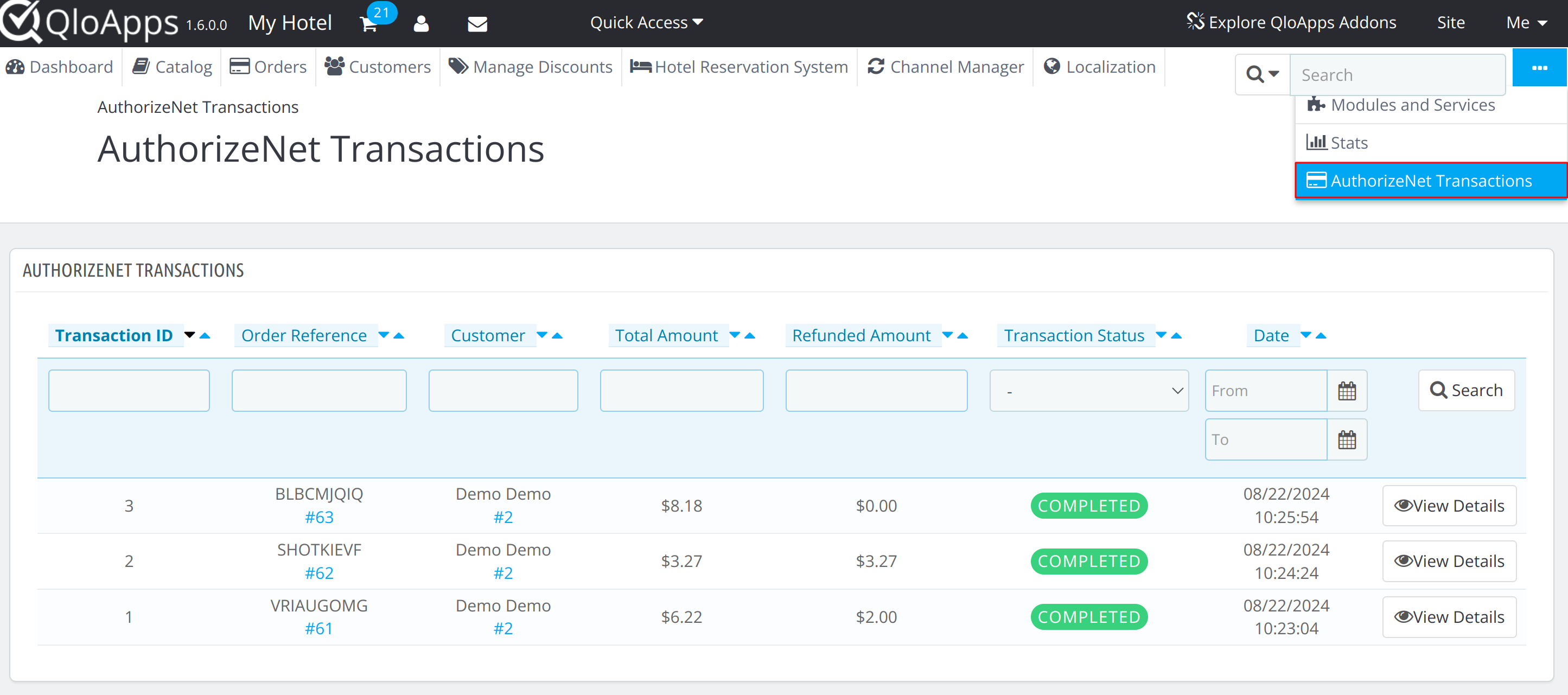Sort Total Amount descending arrow
The image size is (1568, 695).
[x=735, y=335]
